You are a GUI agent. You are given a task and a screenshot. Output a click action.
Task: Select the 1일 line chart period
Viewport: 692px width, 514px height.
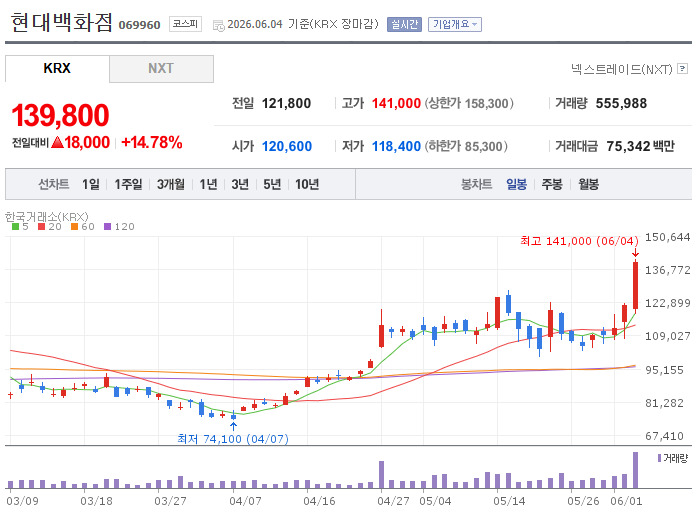tap(91, 184)
